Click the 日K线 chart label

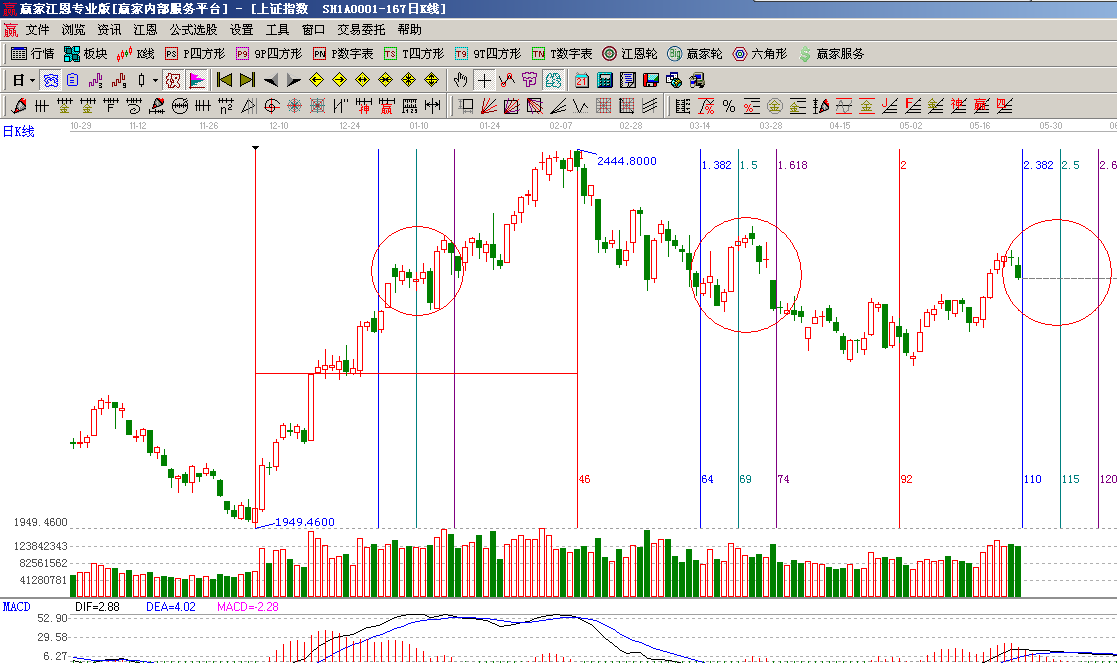(x=18, y=132)
